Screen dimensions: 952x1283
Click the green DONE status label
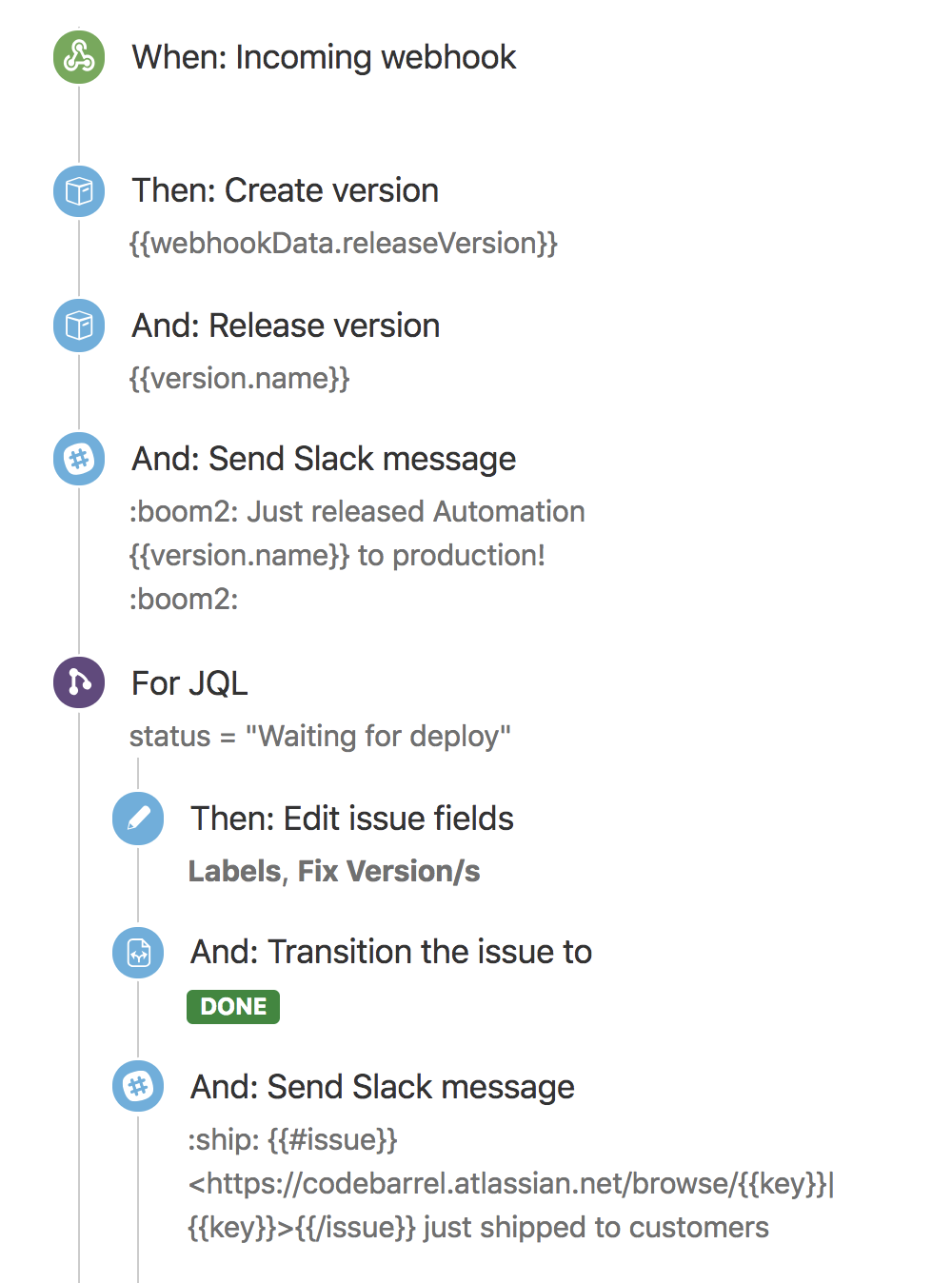pyautogui.click(x=233, y=1007)
